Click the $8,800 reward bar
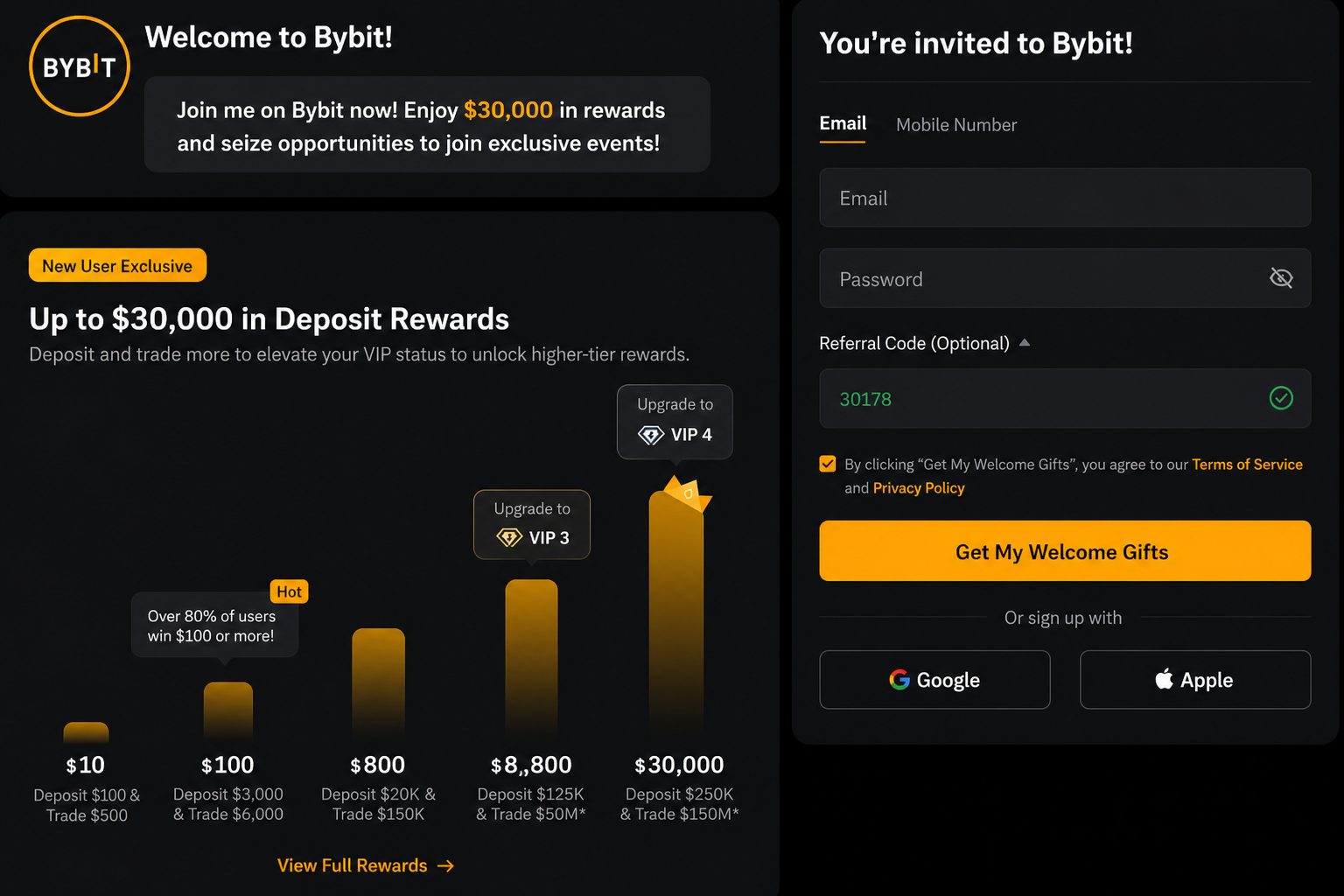Viewport: 1344px width, 896px height. pos(531,658)
